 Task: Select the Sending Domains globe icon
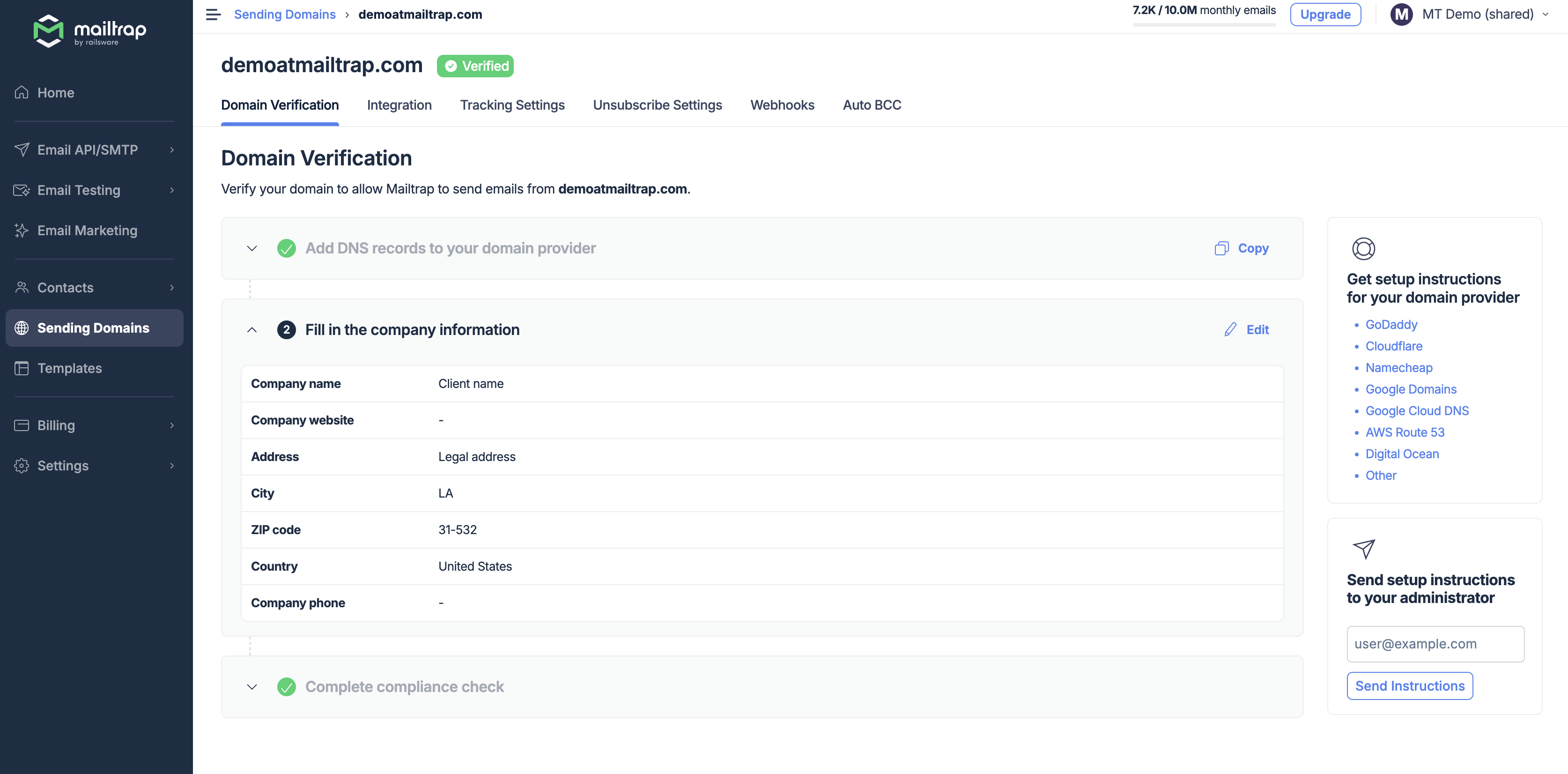click(22, 327)
